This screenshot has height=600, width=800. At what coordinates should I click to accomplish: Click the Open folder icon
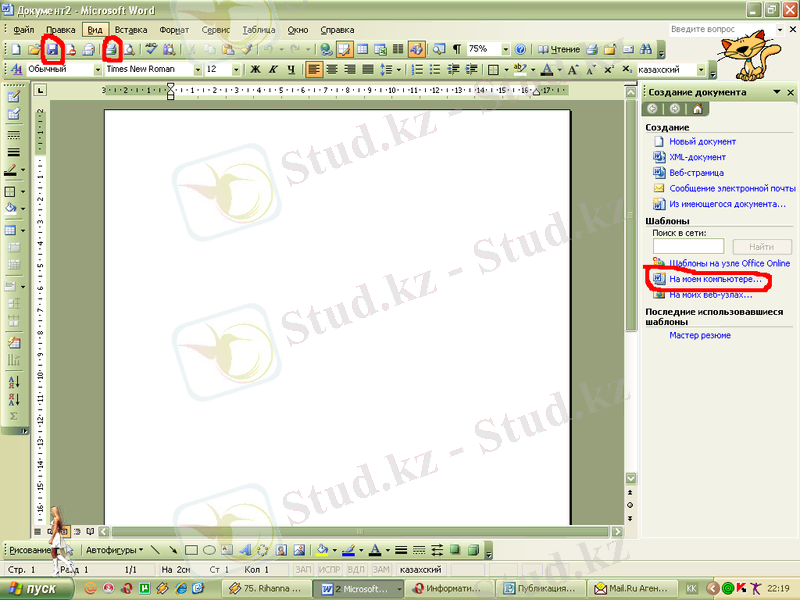pos(34,49)
